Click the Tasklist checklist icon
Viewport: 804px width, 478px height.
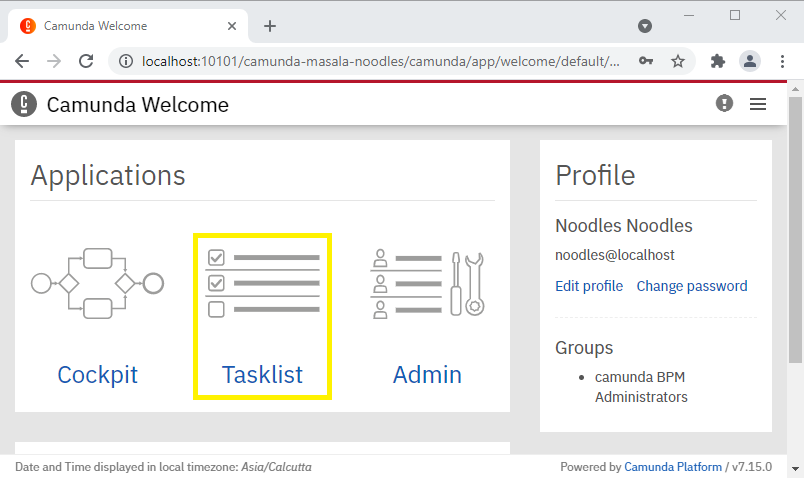(262, 283)
